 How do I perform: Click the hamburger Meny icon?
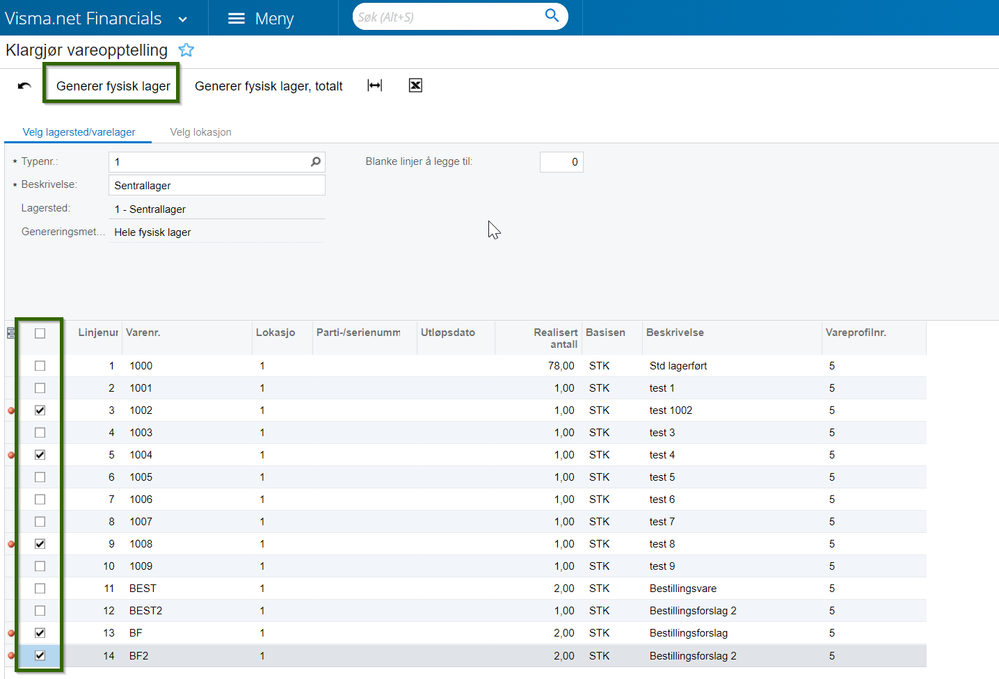tap(236, 18)
